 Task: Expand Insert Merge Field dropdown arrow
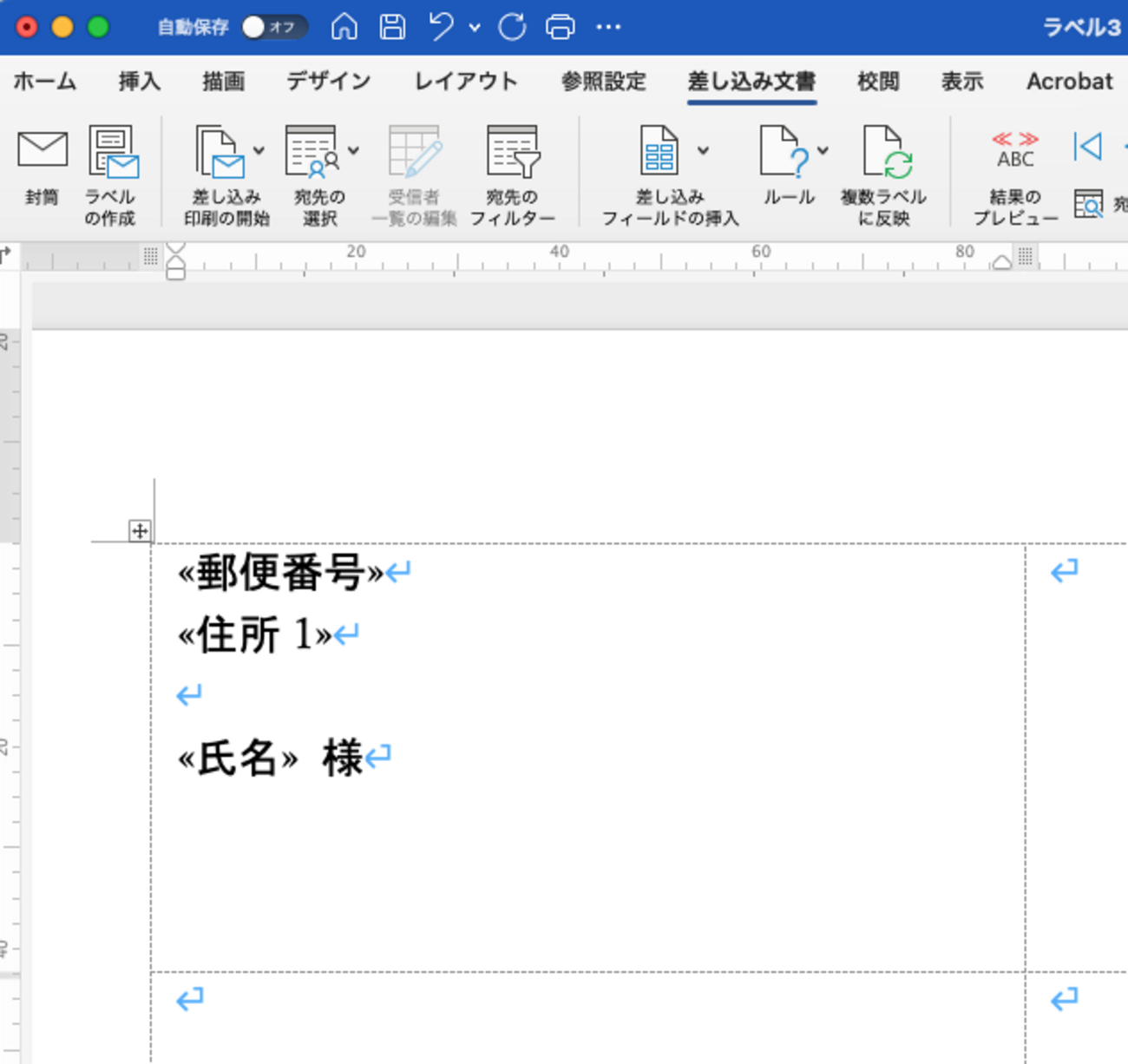point(703,151)
